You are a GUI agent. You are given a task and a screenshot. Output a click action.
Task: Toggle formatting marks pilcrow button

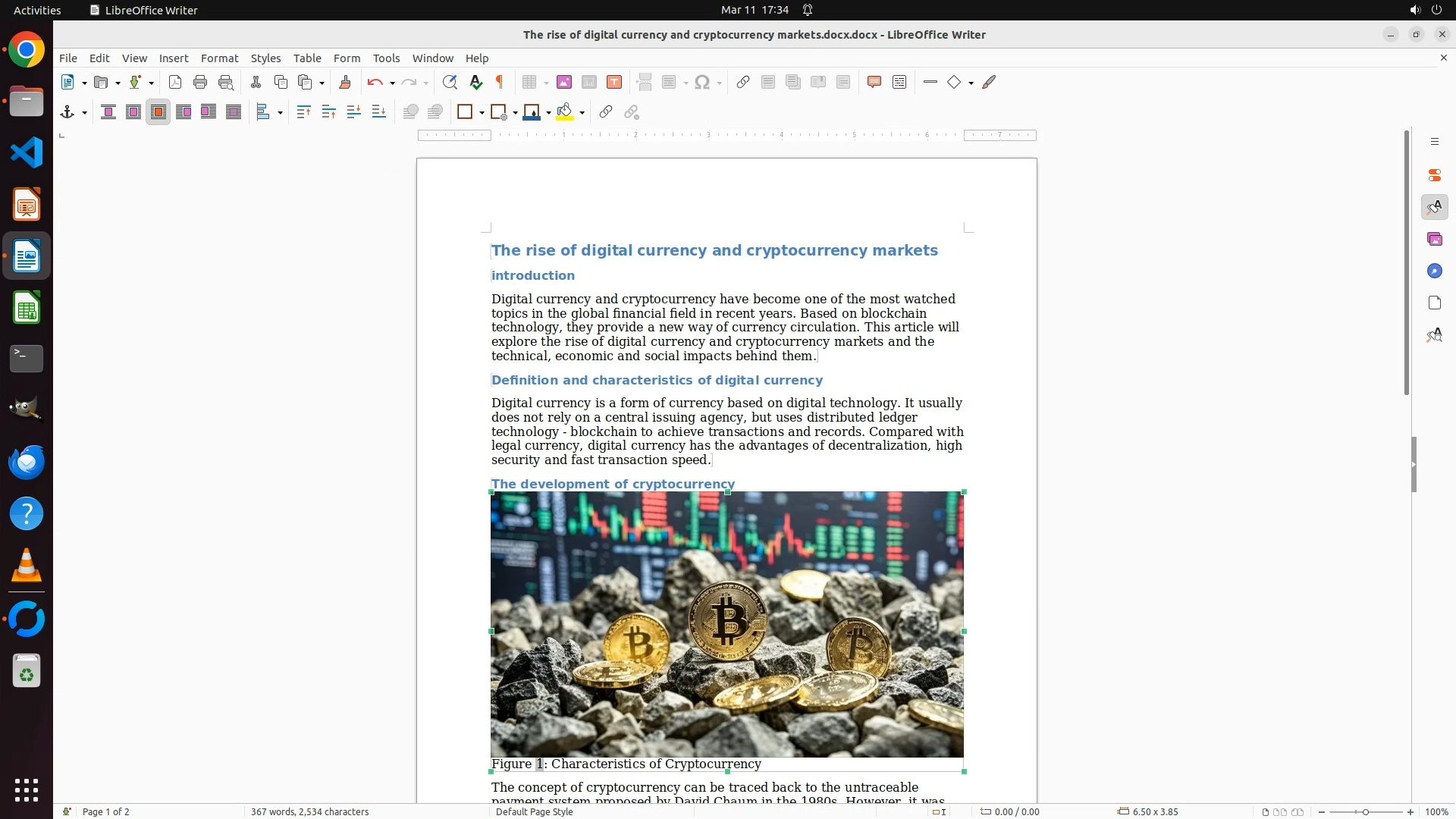500,83
